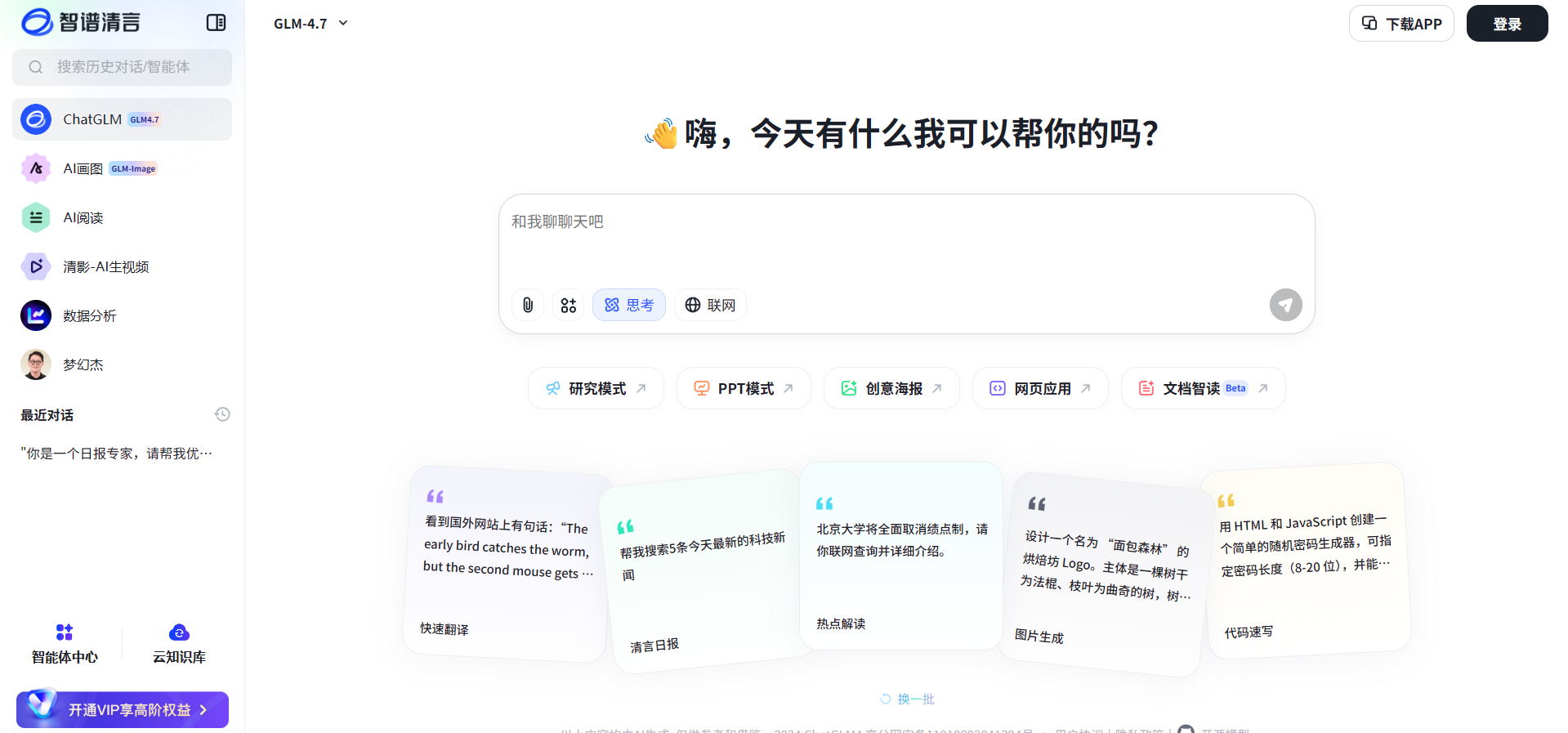The width and height of the screenshot is (1568, 733).
Task: Select the 快速翻译 suggestion card
Action: click(x=505, y=564)
